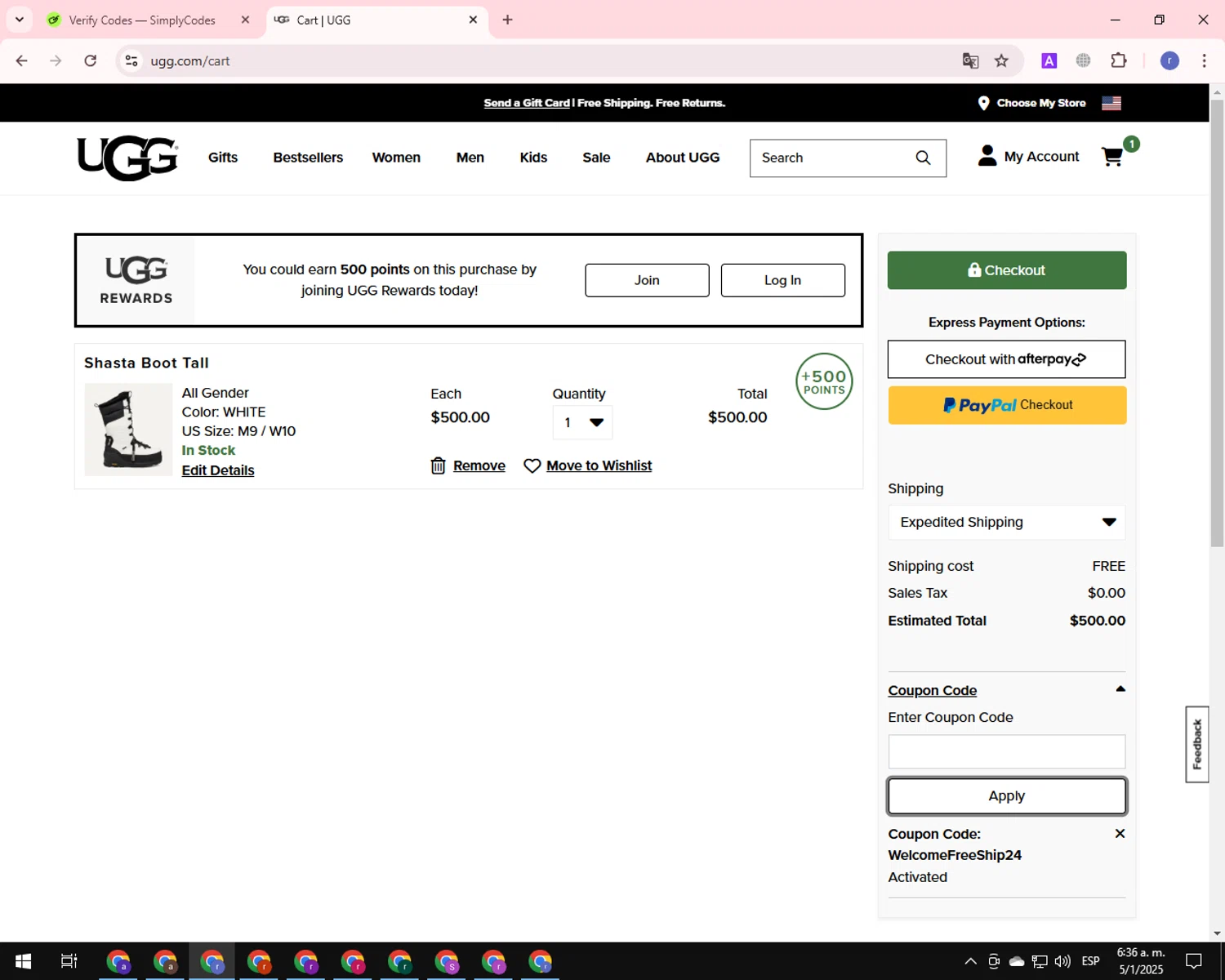
Task: Click the Apply coupon button
Action: coord(1007,796)
